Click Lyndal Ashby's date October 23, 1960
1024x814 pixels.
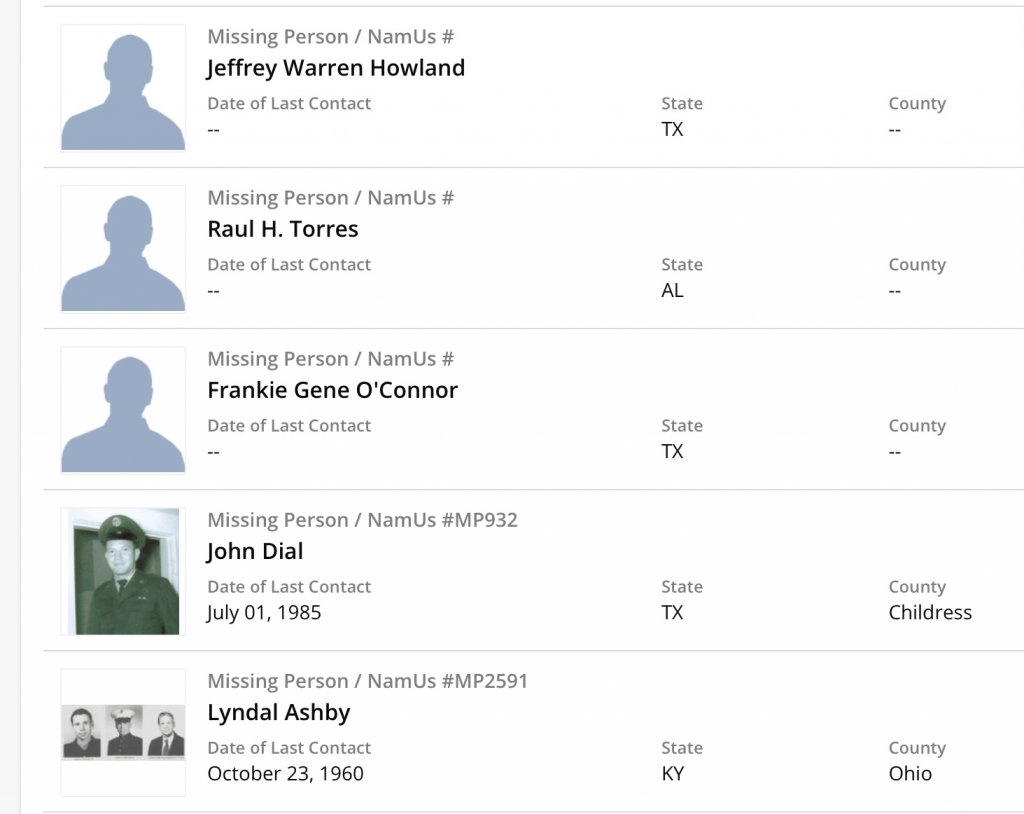285,773
